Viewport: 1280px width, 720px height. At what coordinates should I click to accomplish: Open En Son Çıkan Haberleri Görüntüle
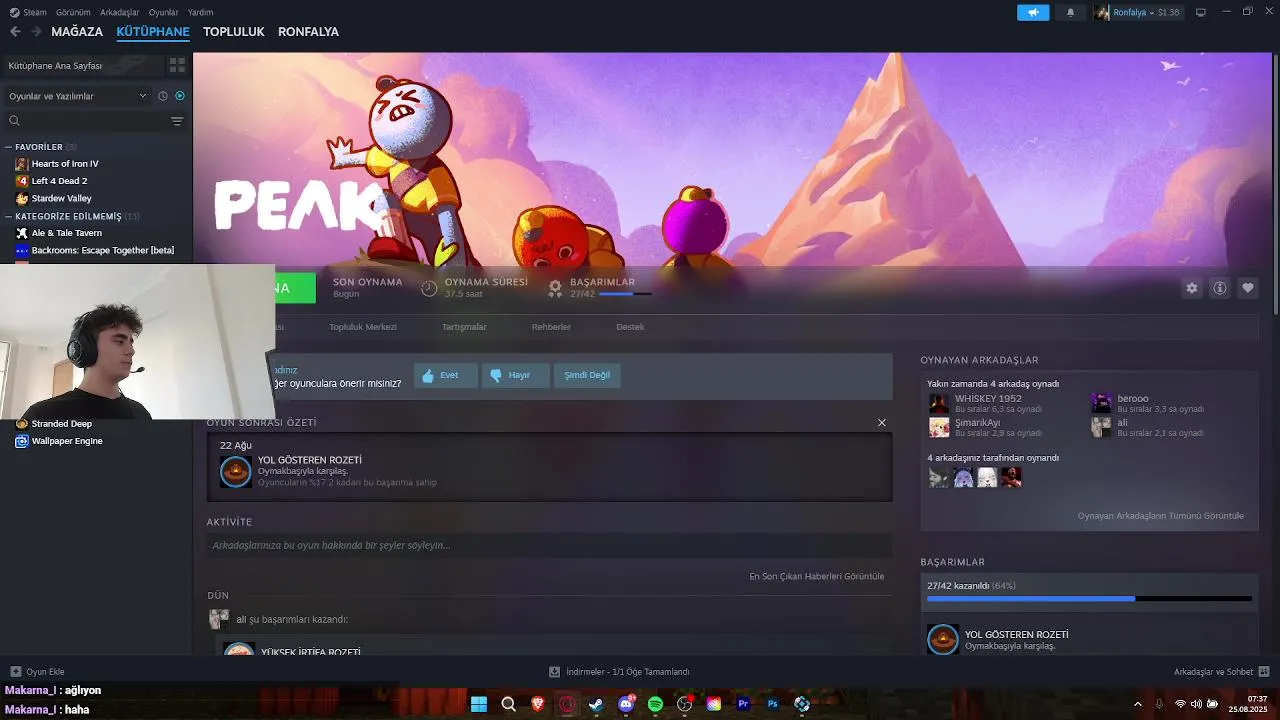coord(817,577)
